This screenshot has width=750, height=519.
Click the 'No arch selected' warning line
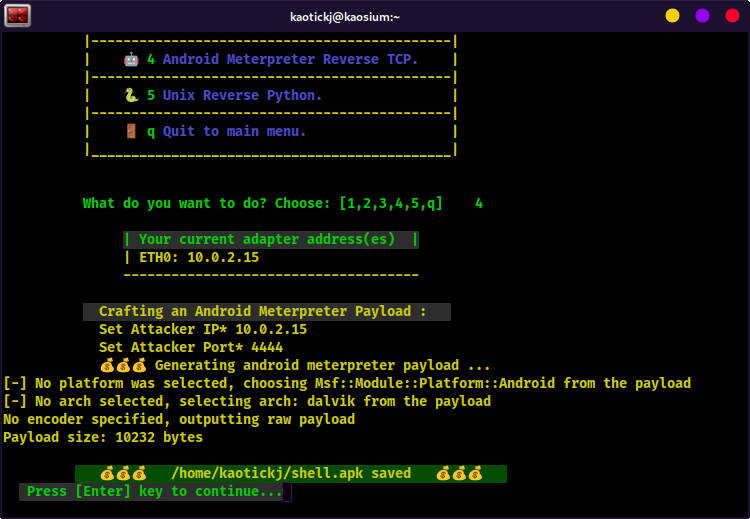pos(247,401)
